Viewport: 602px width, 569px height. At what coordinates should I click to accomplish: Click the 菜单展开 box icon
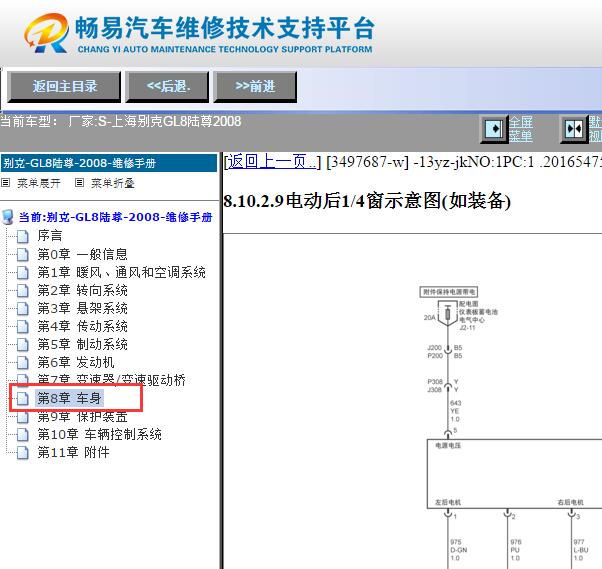pos(5,183)
